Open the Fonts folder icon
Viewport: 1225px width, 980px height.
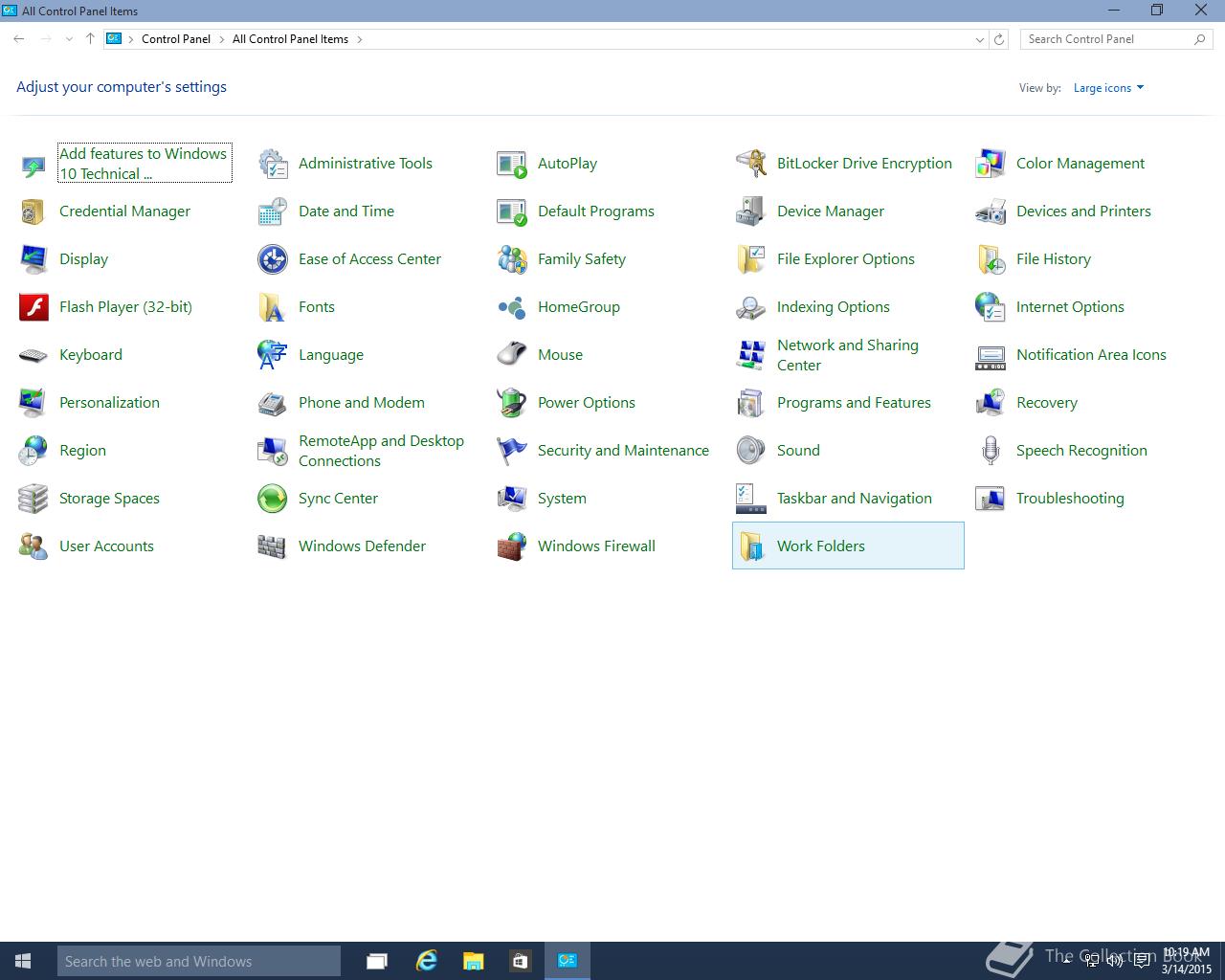click(273, 307)
